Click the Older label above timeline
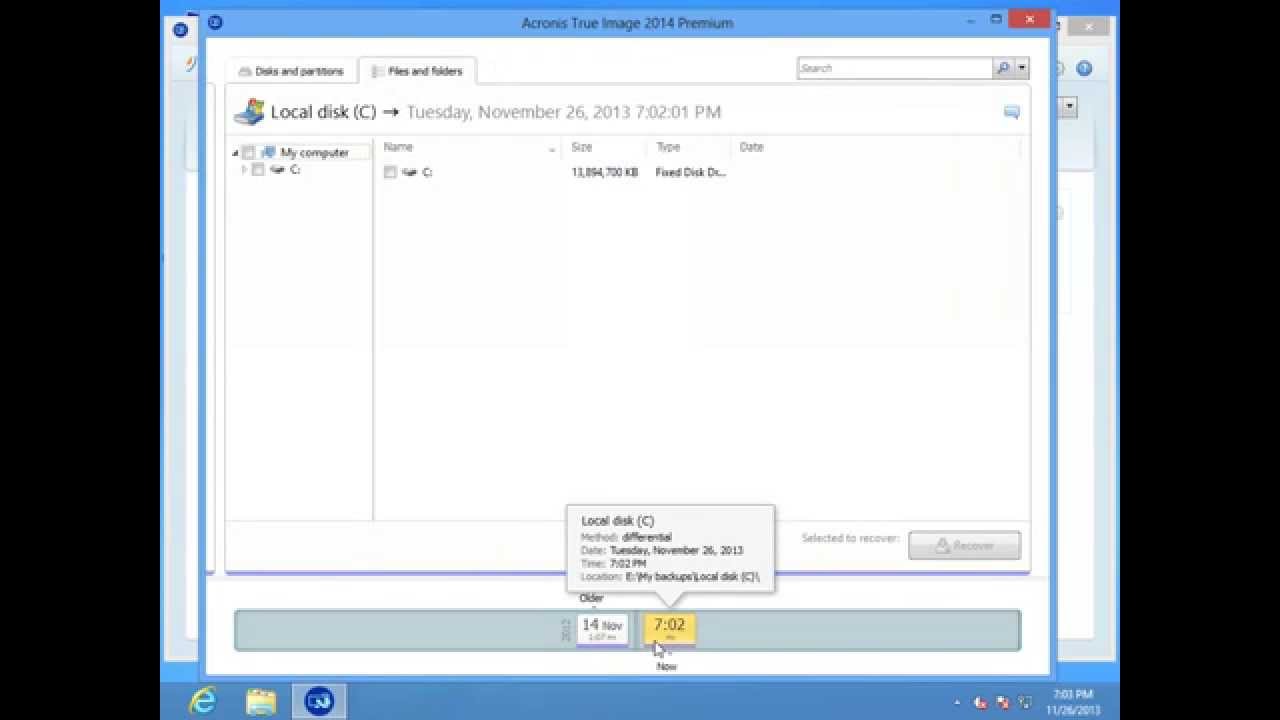Screen dimensions: 1280x720 pyautogui.click(x=591, y=598)
